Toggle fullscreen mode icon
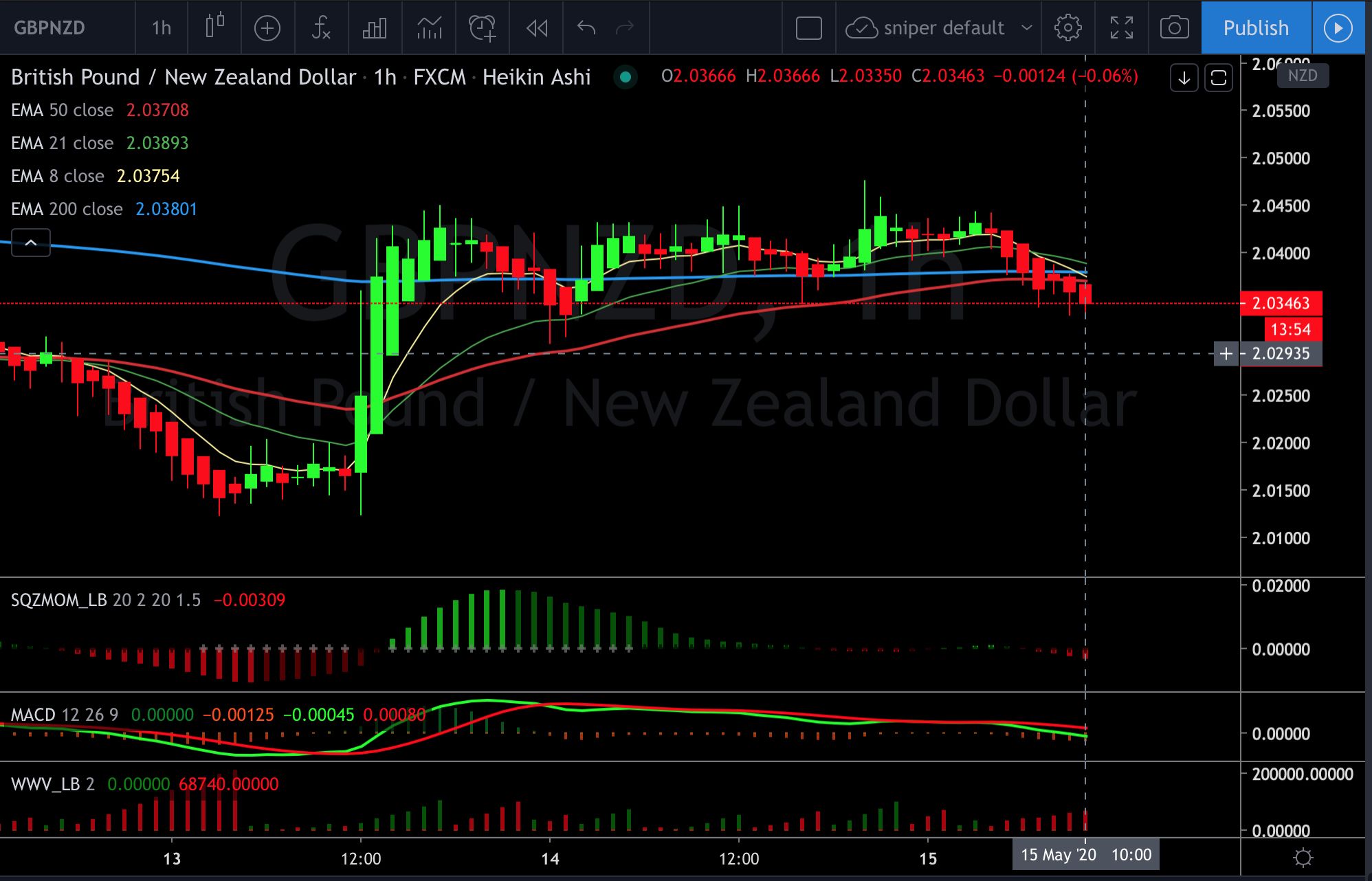Image resolution: width=1372 pixels, height=881 pixels. [x=1122, y=28]
